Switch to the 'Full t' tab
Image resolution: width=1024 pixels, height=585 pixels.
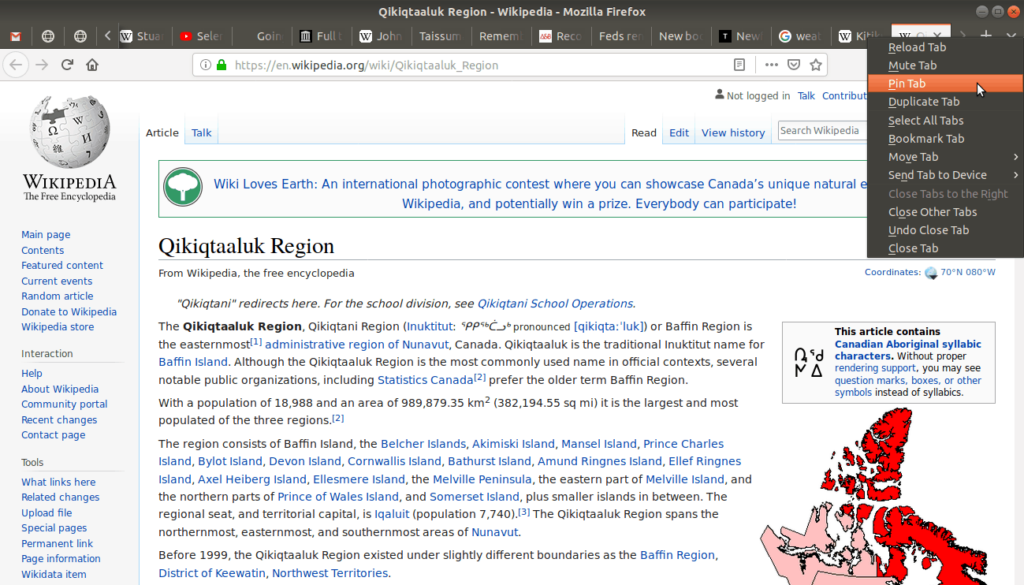click(322, 37)
